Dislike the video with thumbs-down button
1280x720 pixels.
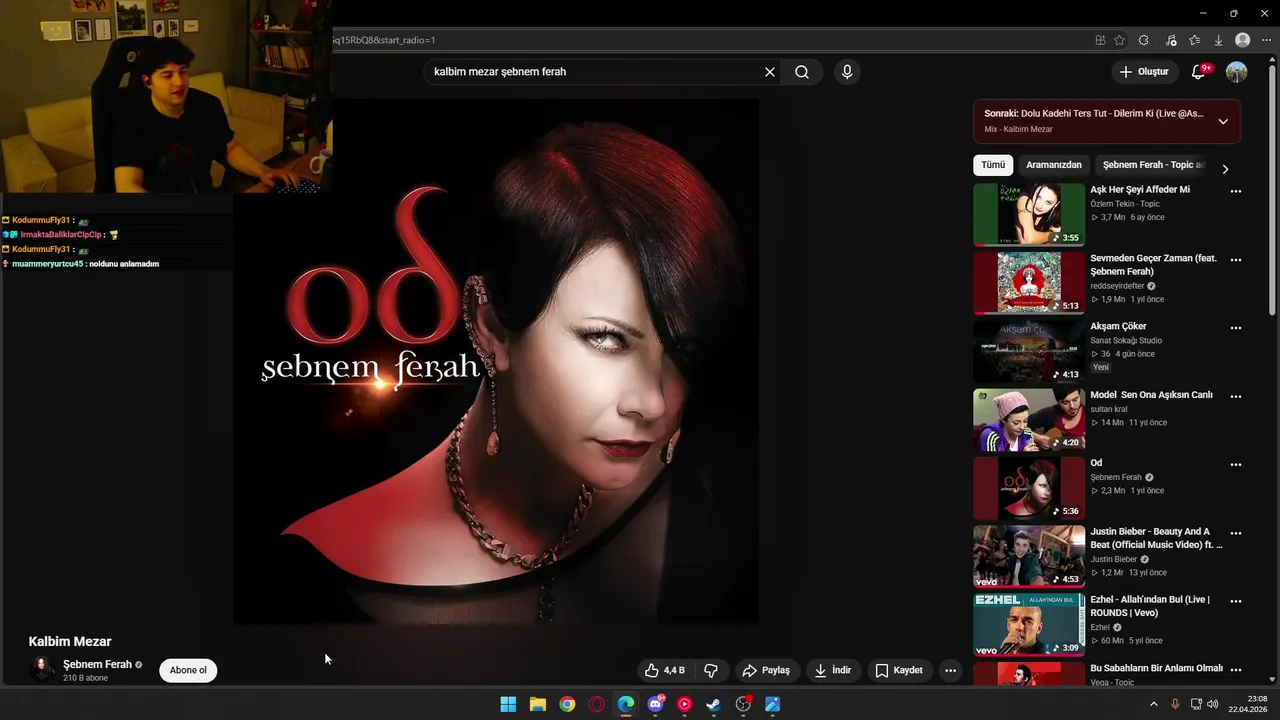[712, 670]
